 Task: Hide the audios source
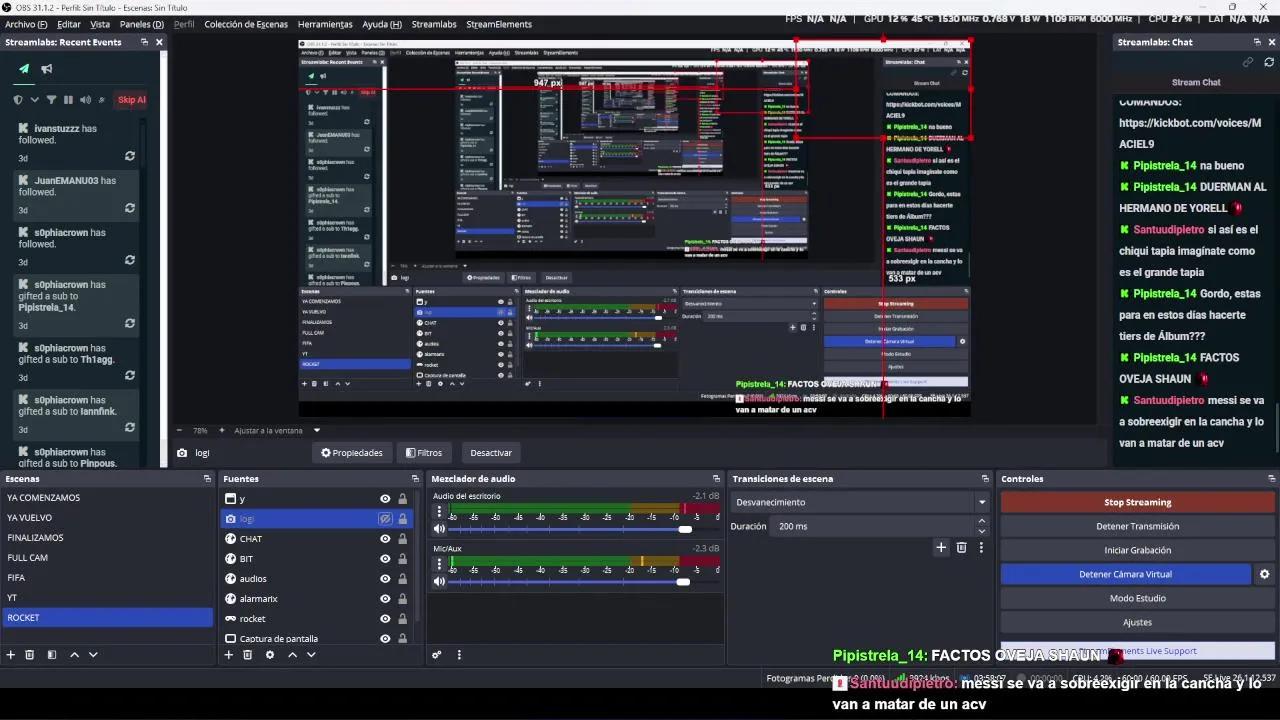pos(385,579)
